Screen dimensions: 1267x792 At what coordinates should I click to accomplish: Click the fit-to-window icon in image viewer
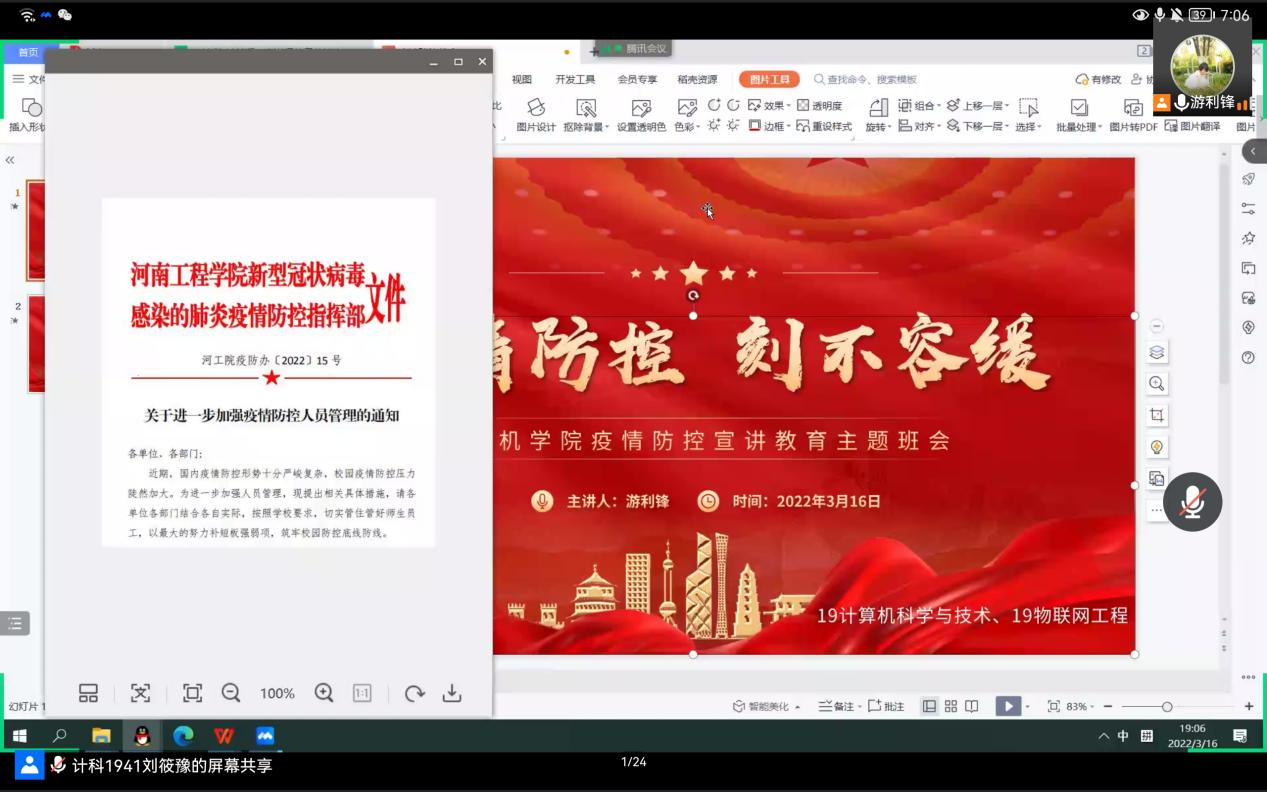click(x=140, y=693)
